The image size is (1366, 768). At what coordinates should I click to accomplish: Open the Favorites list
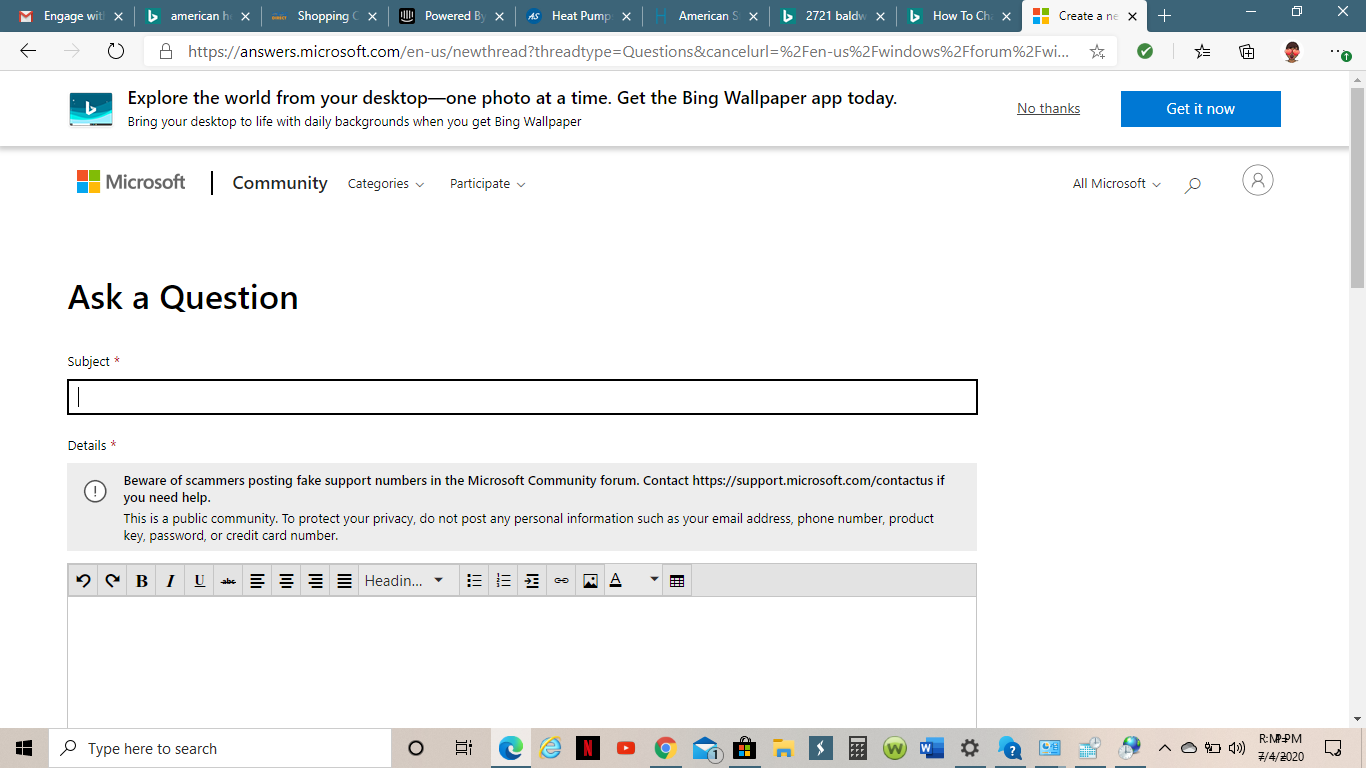(x=1203, y=52)
